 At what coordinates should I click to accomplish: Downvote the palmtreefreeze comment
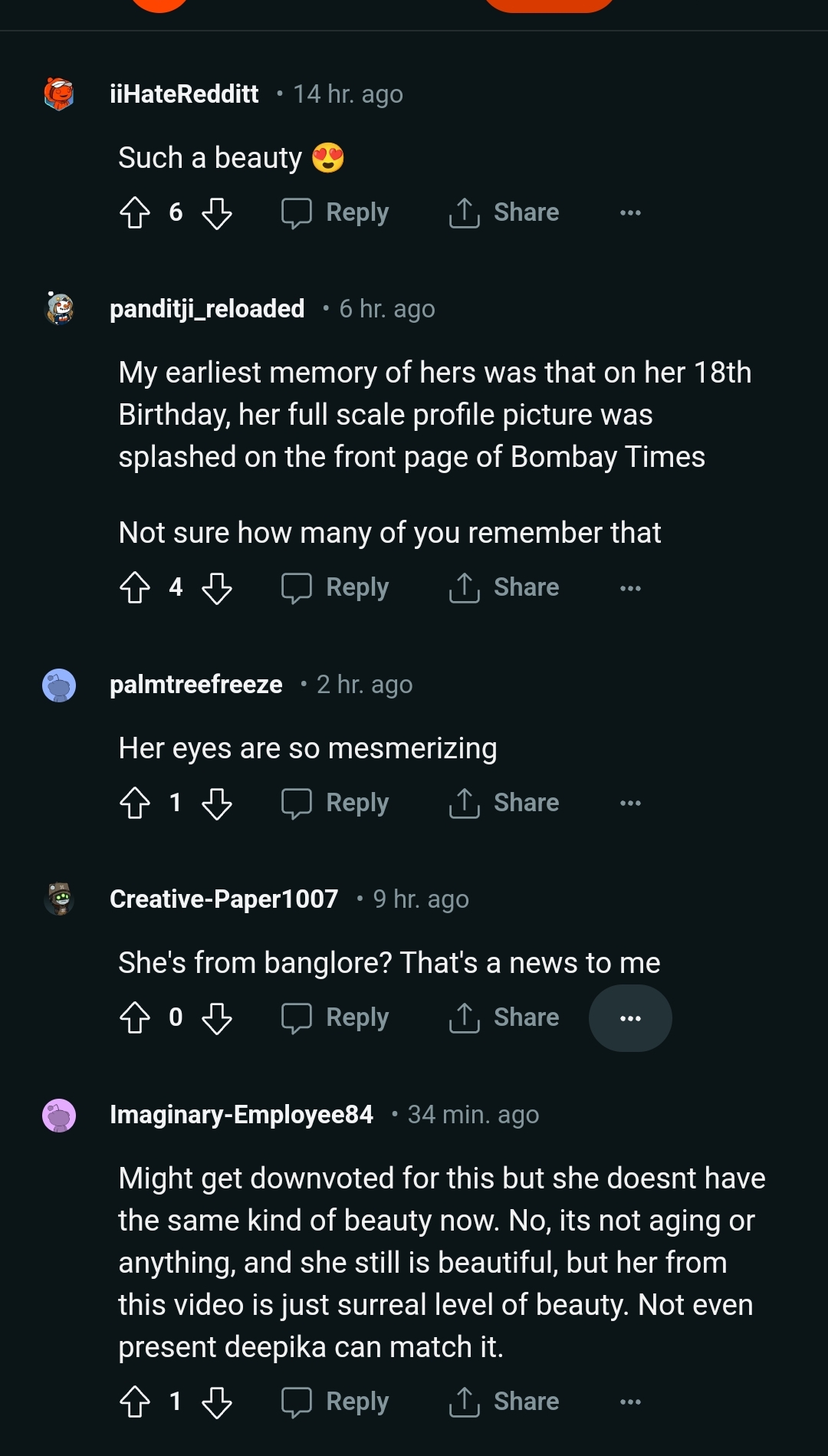(217, 804)
